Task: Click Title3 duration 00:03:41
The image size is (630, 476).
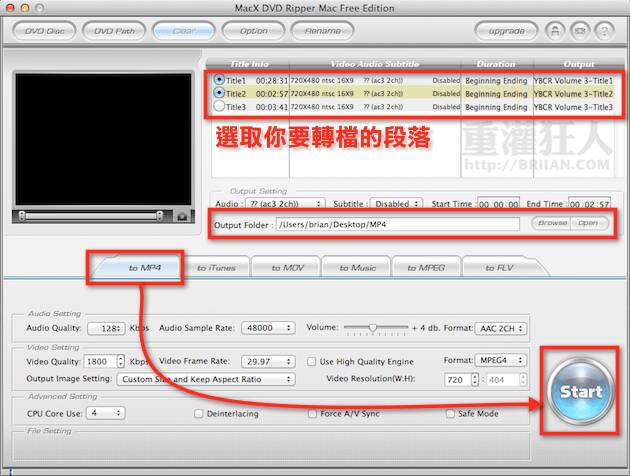Action: (x=272, y=107)
